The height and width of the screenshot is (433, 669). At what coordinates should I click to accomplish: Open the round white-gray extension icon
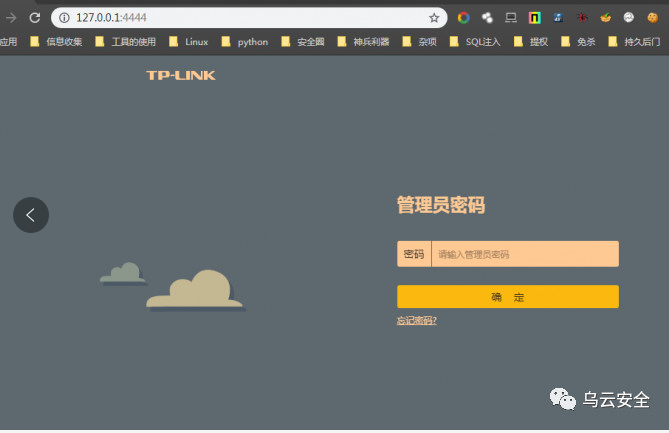628,17
